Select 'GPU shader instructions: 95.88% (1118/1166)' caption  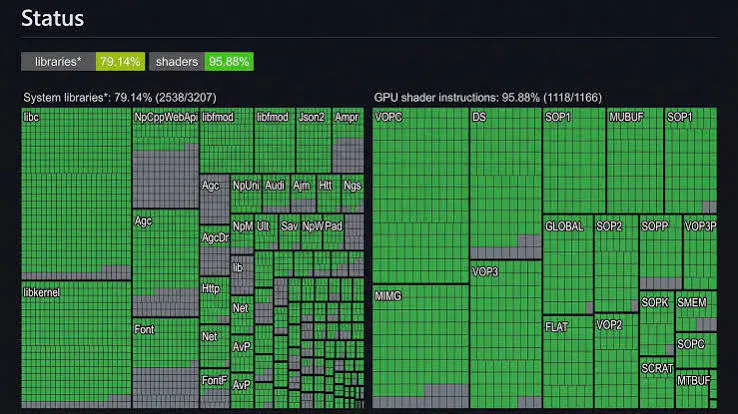(488, 97)
